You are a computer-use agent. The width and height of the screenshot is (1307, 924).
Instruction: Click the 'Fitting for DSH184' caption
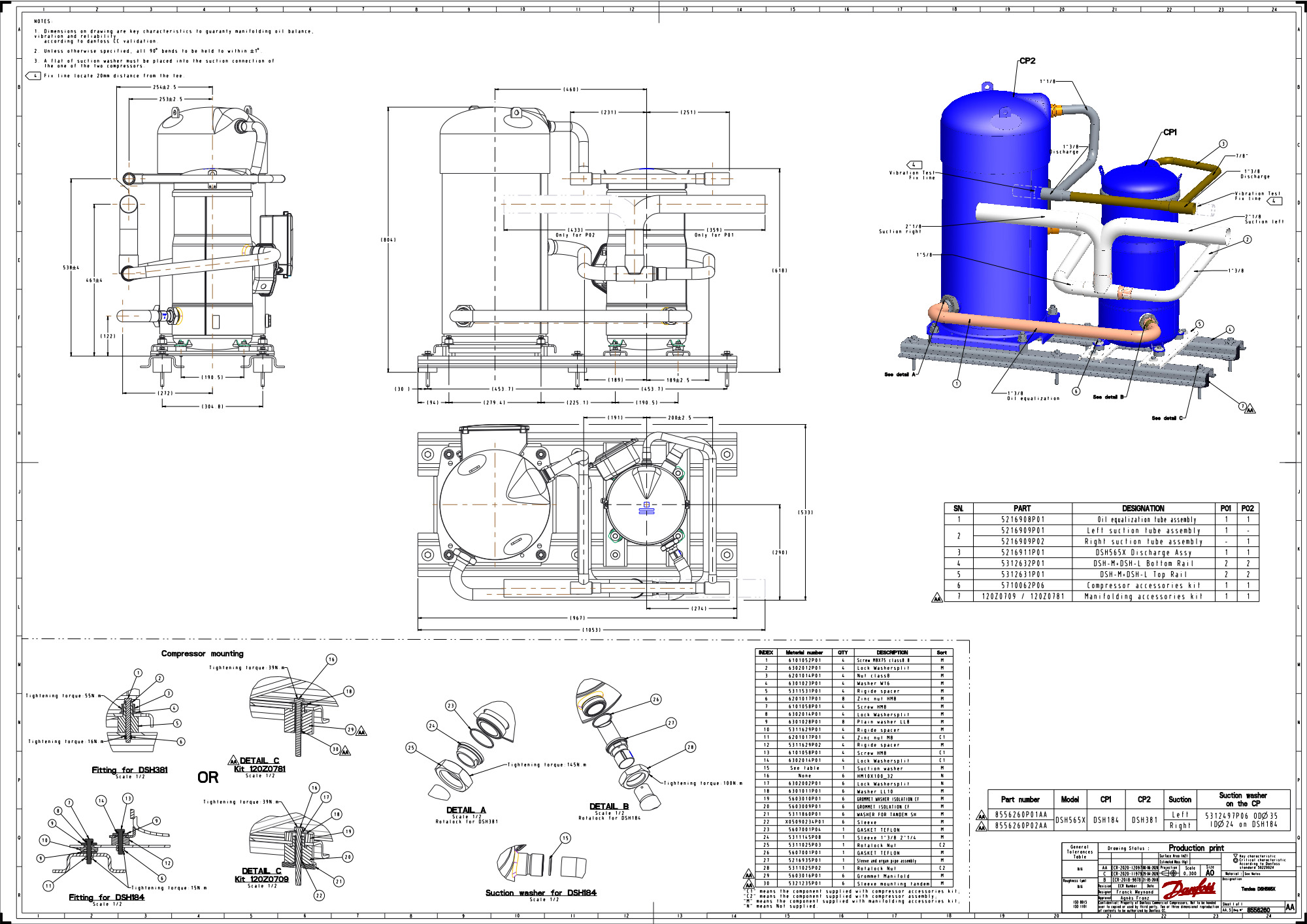coord(107,897)
